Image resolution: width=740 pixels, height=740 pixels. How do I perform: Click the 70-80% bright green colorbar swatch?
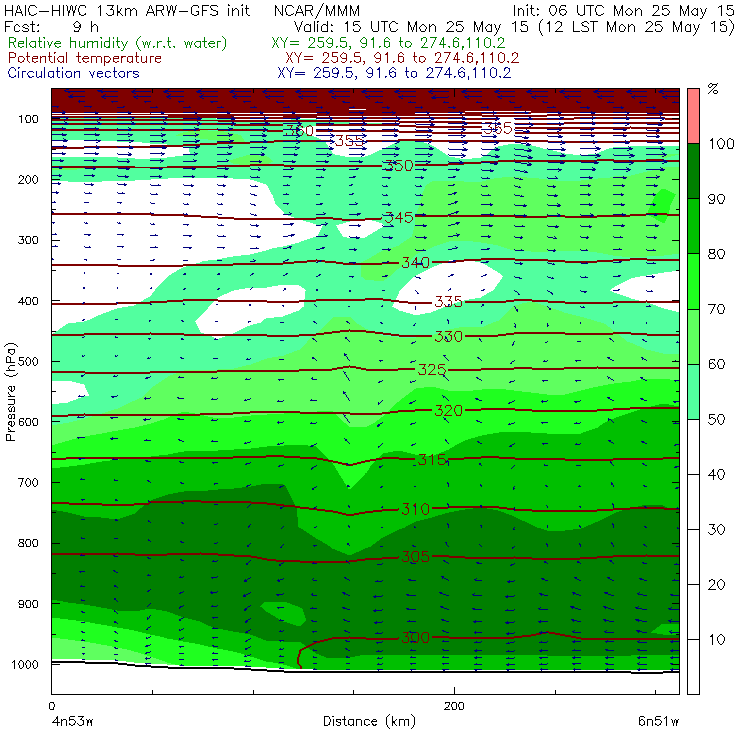point(693,281)
